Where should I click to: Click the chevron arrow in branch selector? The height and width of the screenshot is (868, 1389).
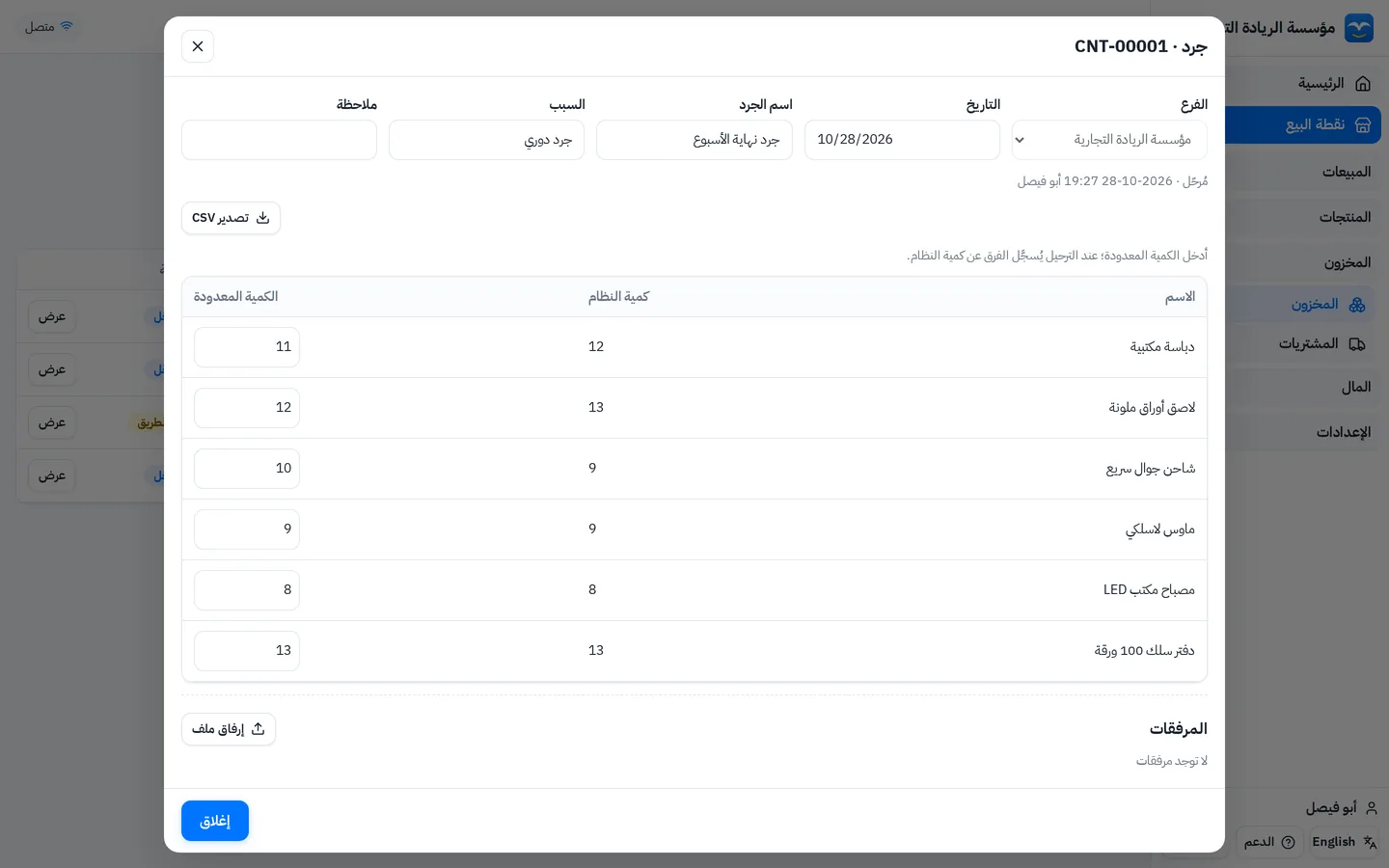(1020, 141)
